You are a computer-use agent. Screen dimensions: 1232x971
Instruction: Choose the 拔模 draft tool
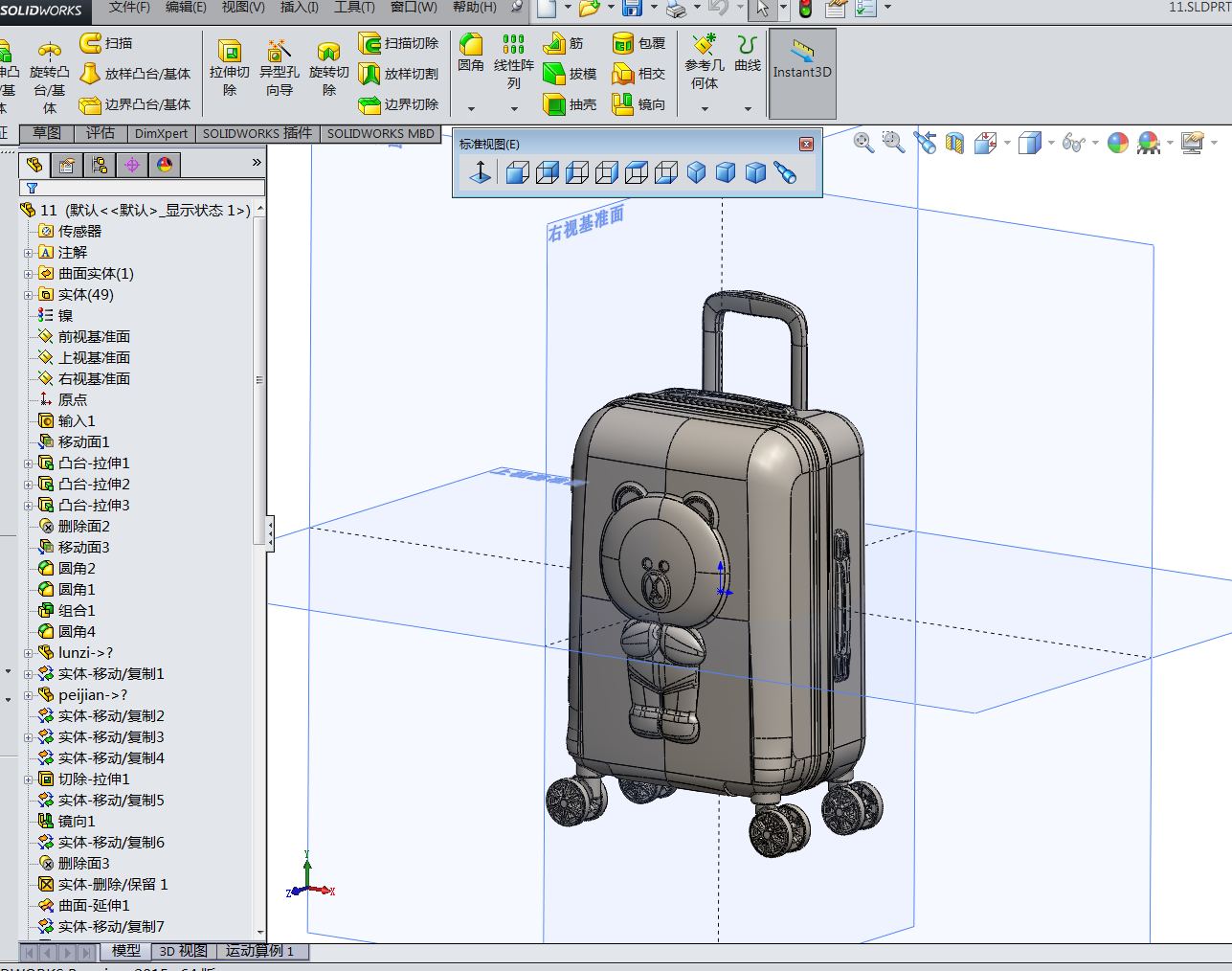(570, 74)
